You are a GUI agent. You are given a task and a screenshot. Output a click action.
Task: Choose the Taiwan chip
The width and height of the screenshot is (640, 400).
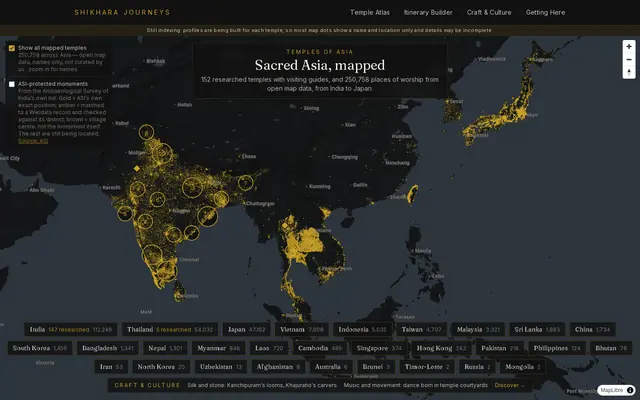(422, 329)
